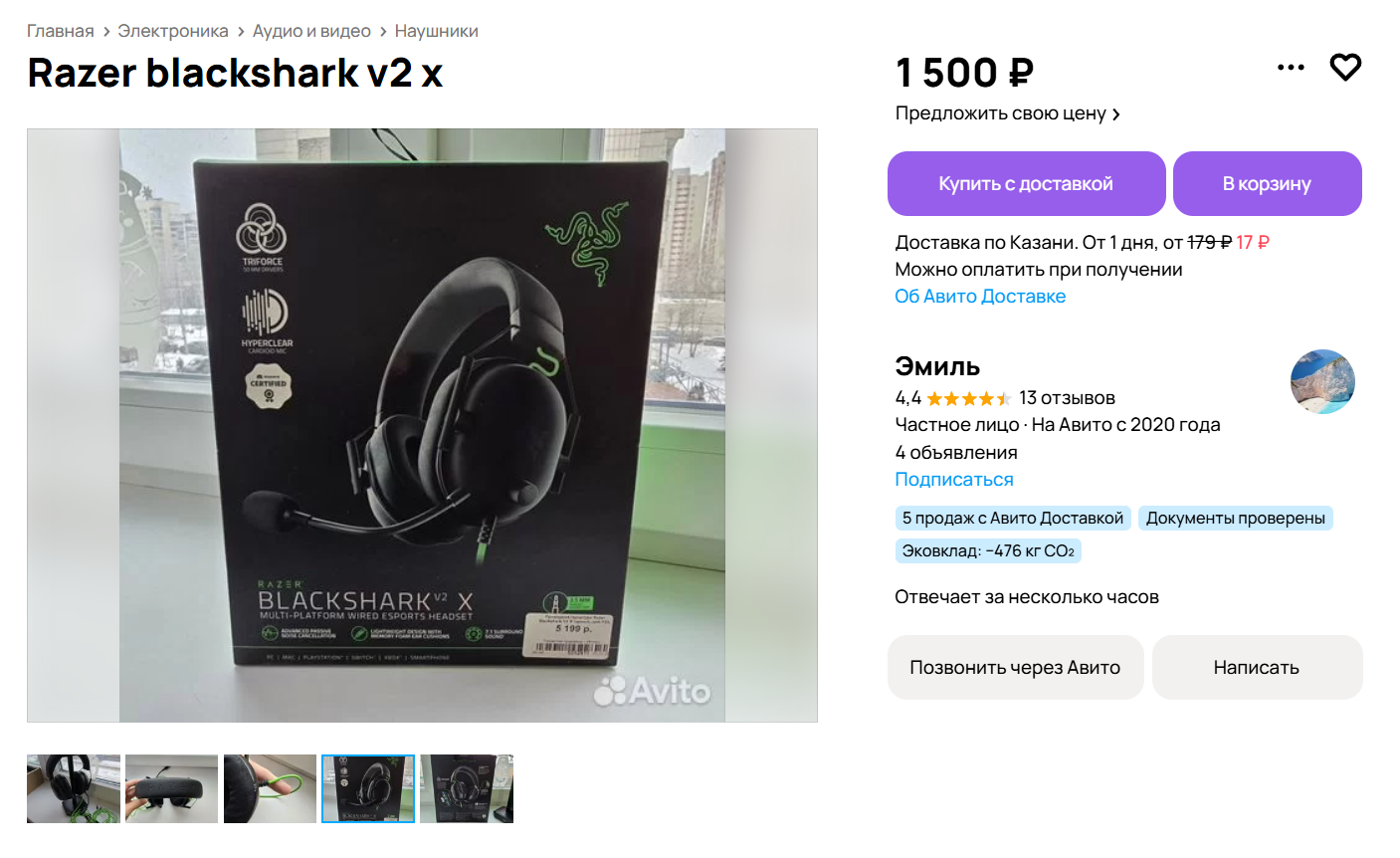Viewport: 1400px width, 858px height.
Task: Select first thumbnail of headphones on stand
Action: click(74, 788)
